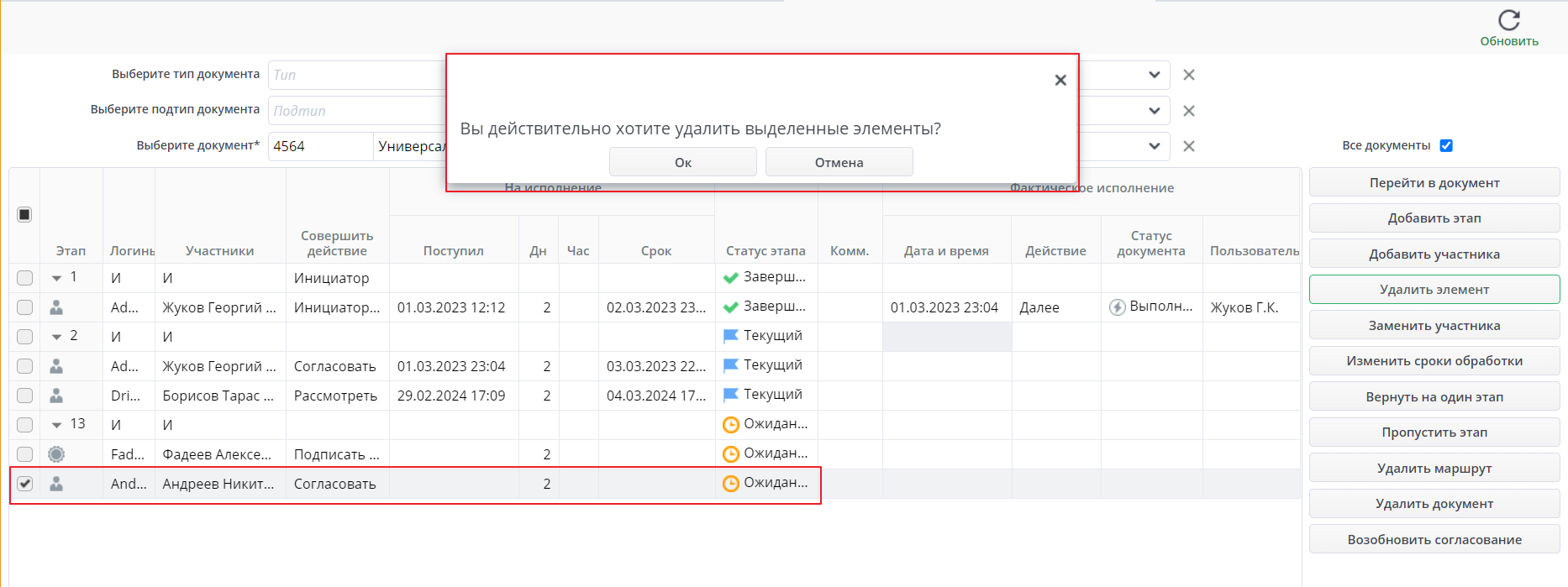Open the document type dropdown arrow

click(1155, 75)
